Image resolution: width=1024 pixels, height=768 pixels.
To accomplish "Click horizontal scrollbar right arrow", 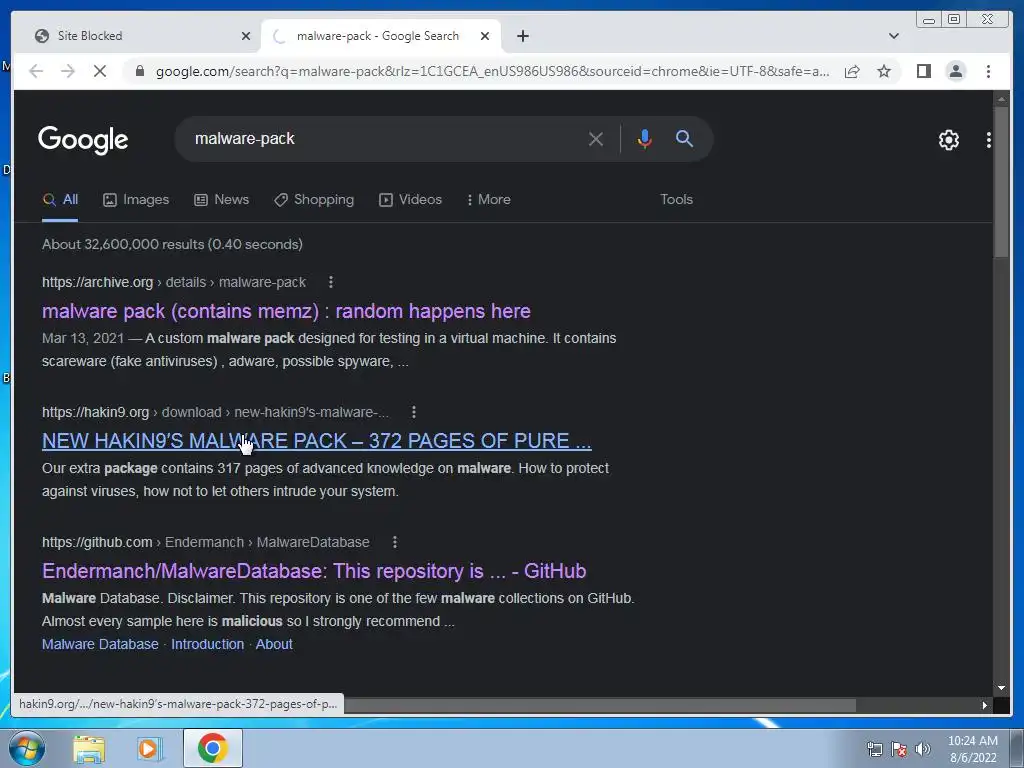I will (985, 705).
